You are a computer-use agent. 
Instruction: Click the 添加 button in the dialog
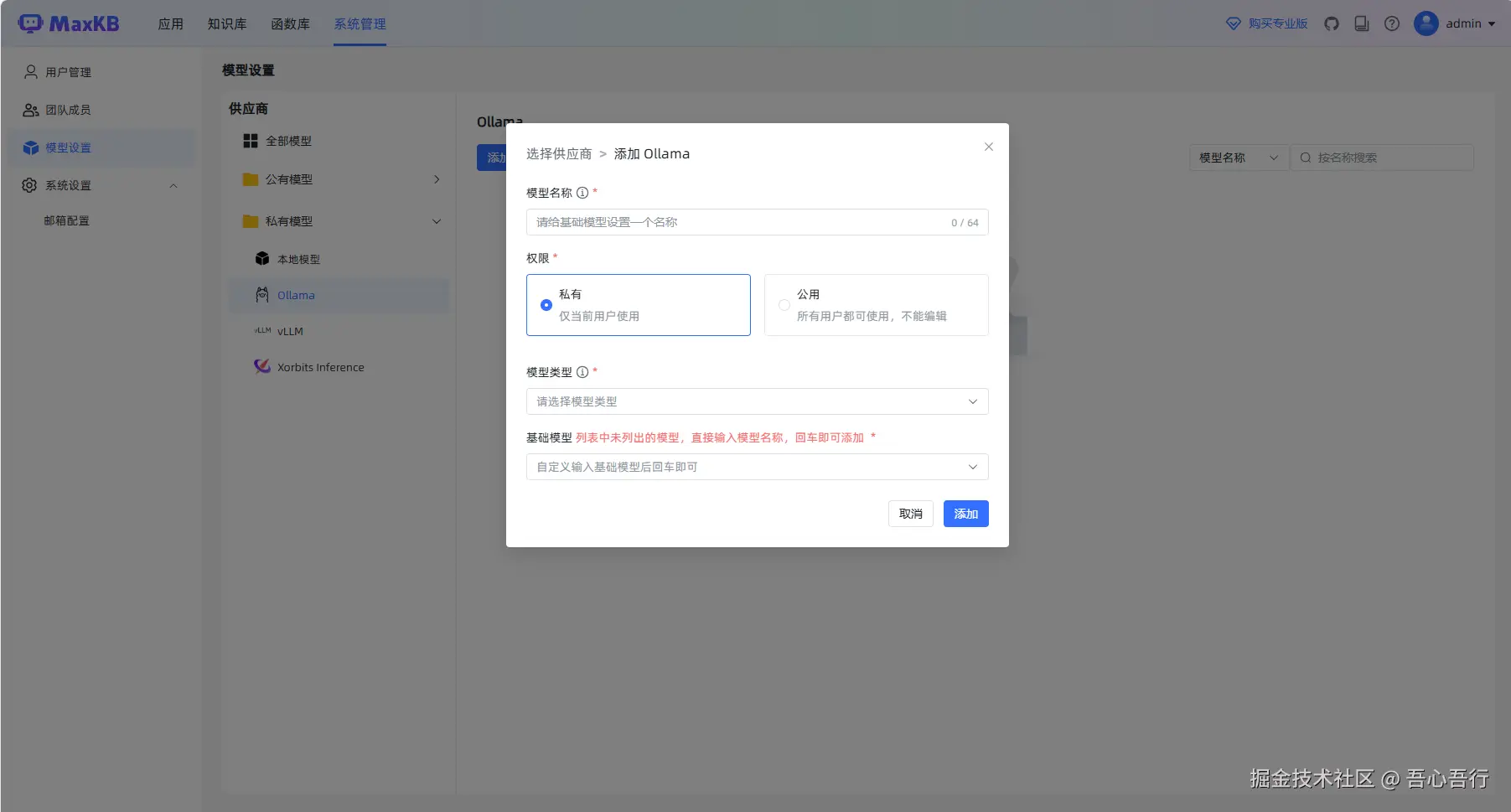(966, 514)
